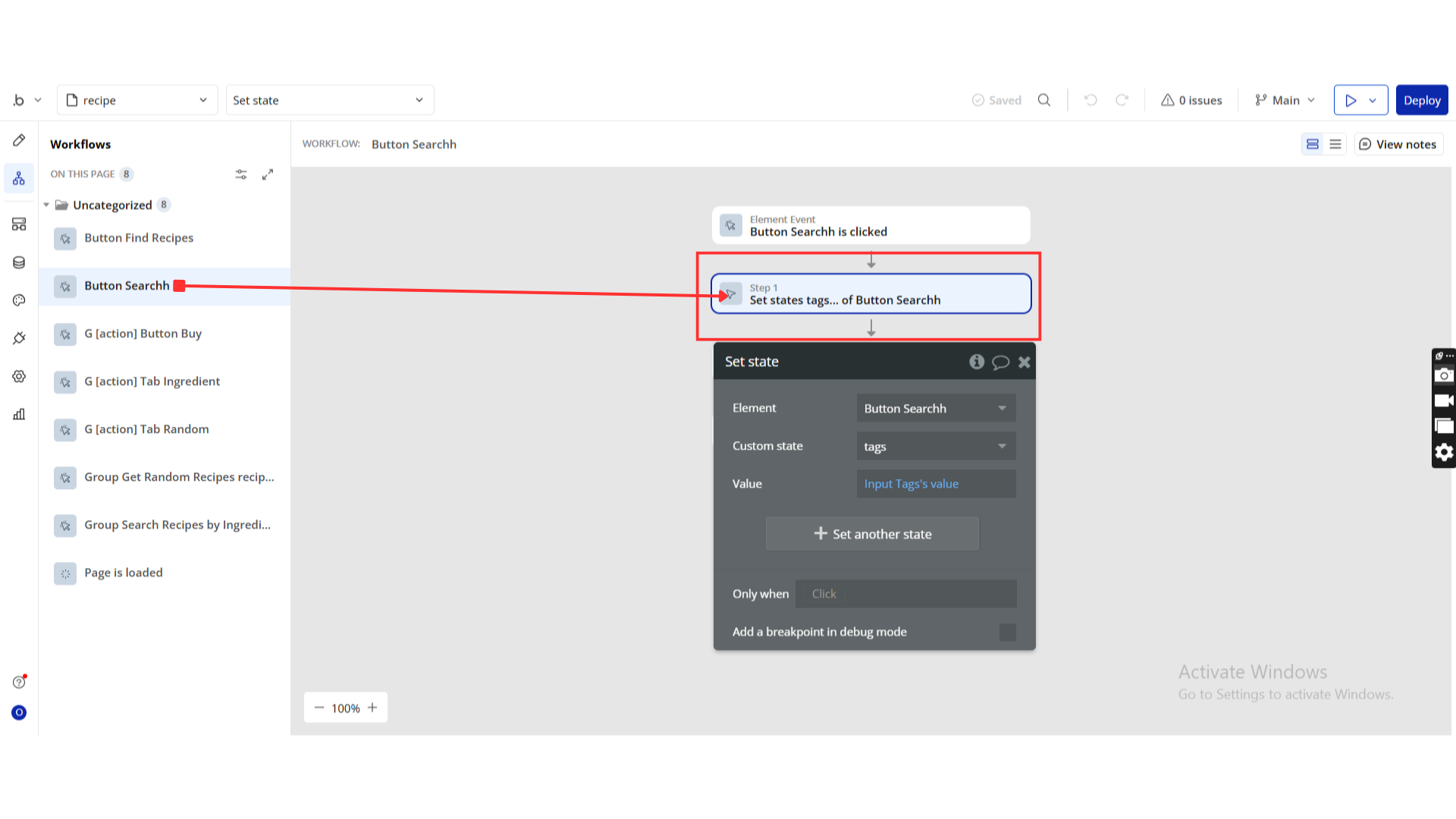Screen dimensions: 1456x819
Task: Open the Styles palette icon
Action: pyautogui.click(x=19, y=300)
